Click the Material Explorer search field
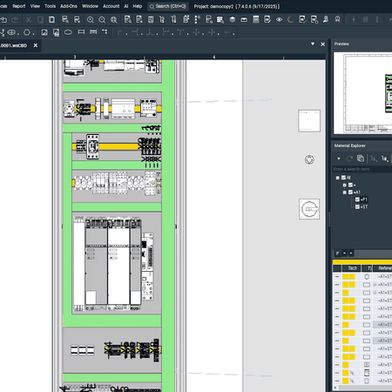The image size is (392, 392). pyautogui.click(x=363, y=169)
